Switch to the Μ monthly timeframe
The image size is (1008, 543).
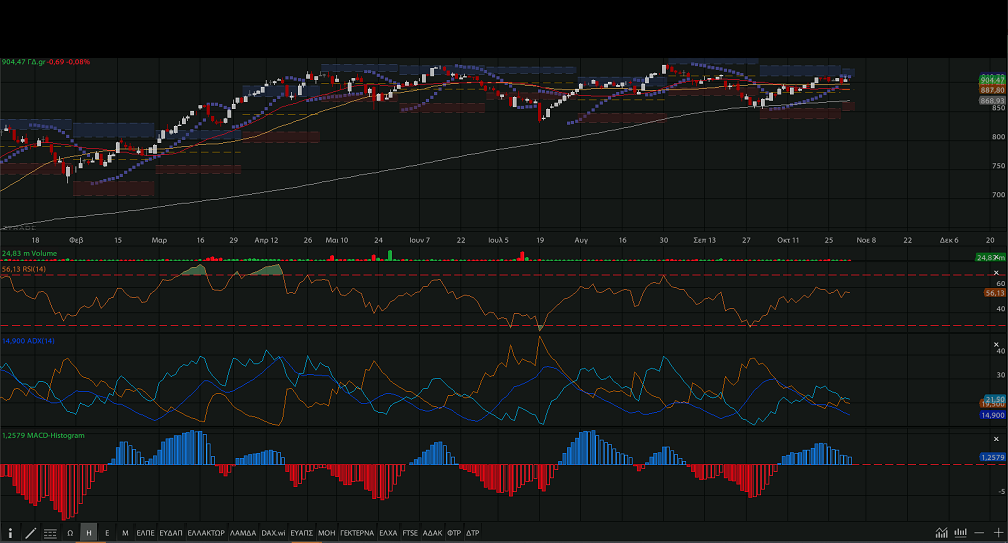click(x=125, y=533)
